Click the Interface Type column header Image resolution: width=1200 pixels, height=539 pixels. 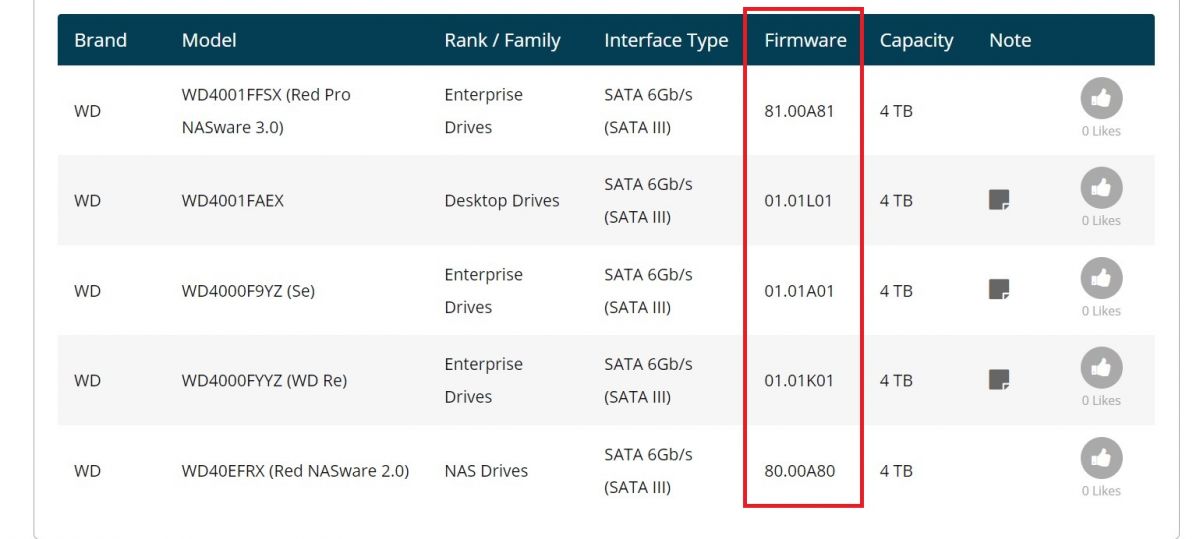click(666, 40)
